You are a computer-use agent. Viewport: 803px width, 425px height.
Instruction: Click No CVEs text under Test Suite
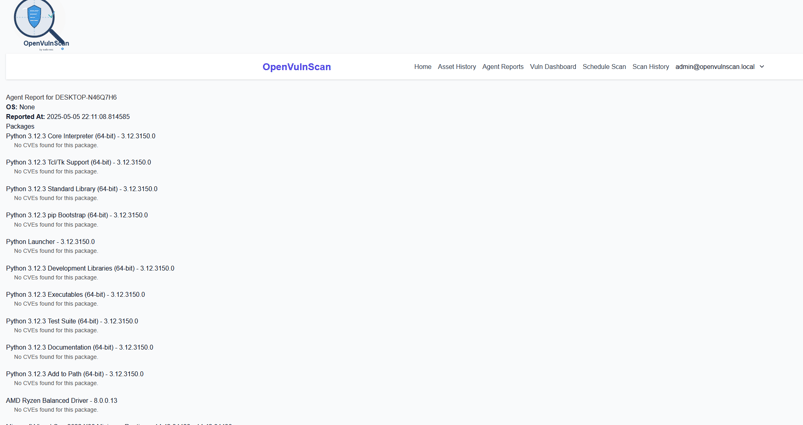pos(56,330)
